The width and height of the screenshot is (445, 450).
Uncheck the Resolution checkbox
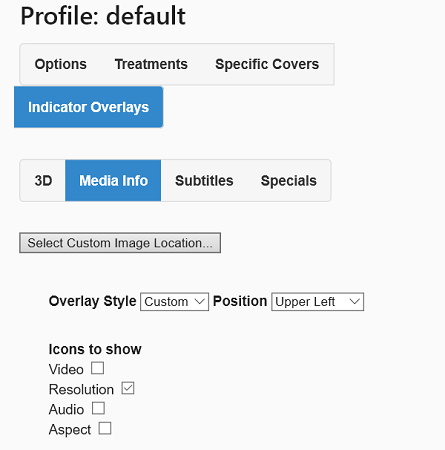128,388
